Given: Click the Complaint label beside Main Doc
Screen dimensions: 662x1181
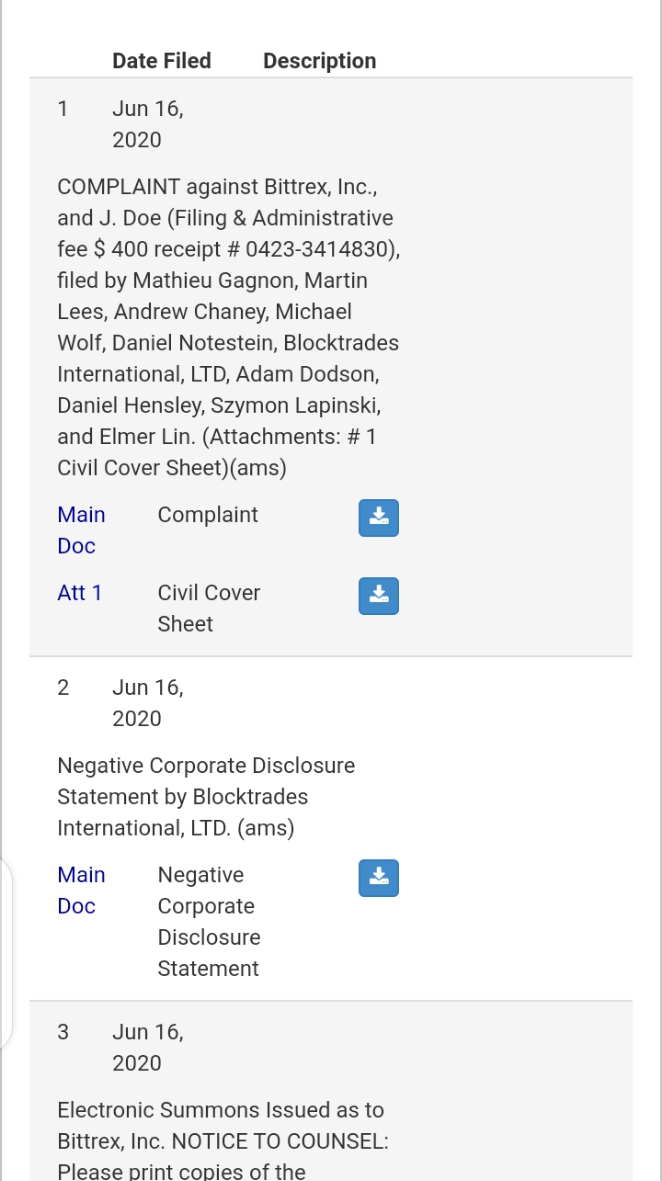Looking at the screenshot, I should click(208, 515).
